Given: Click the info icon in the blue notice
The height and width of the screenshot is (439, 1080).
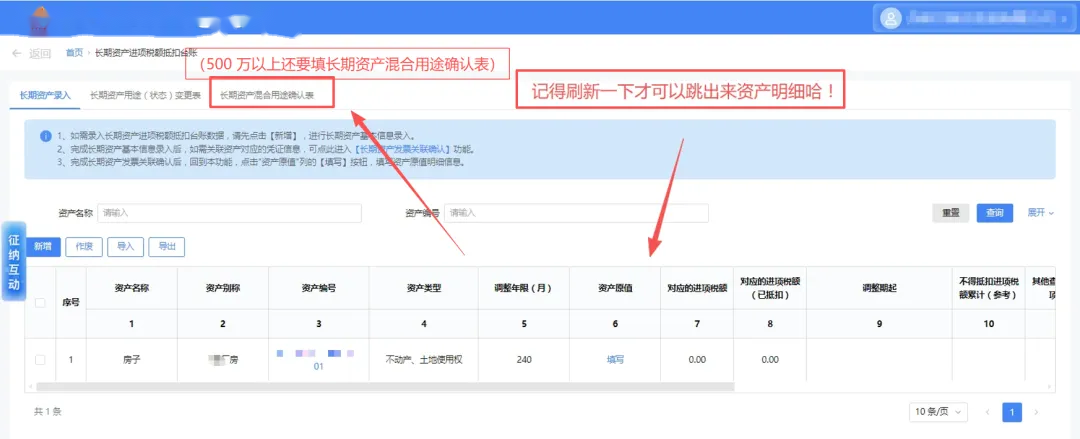Looking at the screenshot, I should [x=45, y=136].
